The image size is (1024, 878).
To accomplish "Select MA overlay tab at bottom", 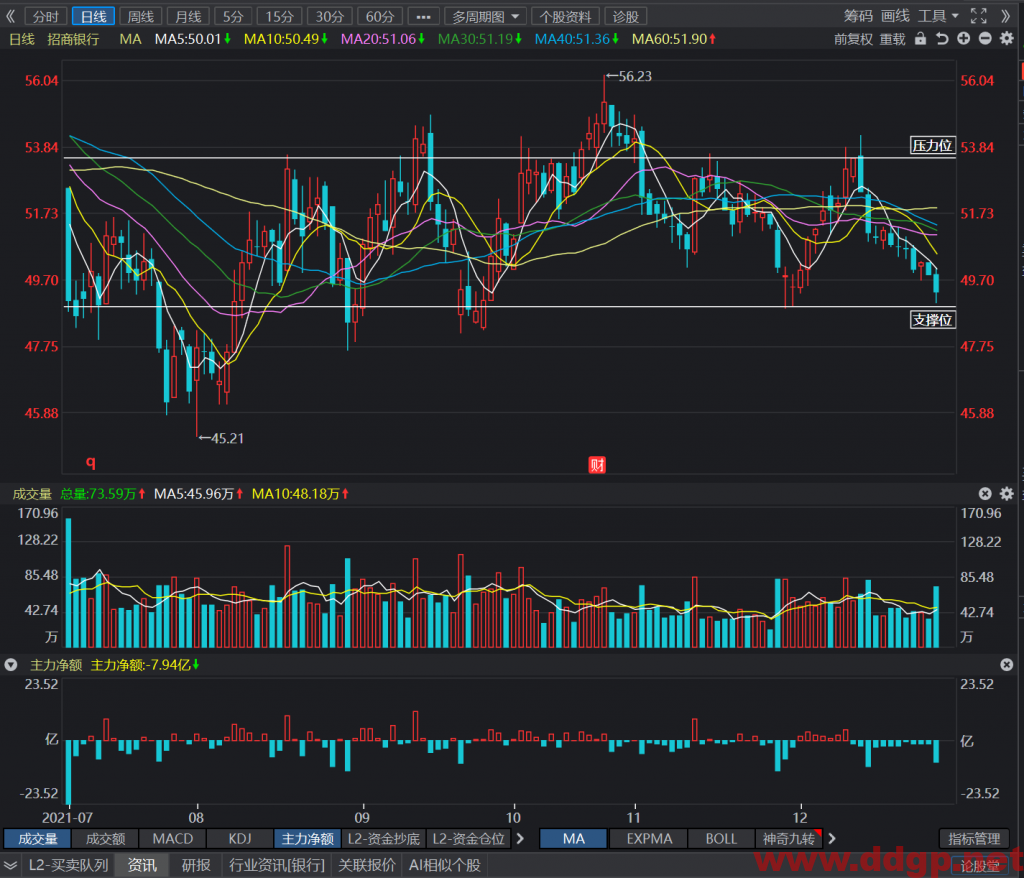I will [x=573, y=838].
